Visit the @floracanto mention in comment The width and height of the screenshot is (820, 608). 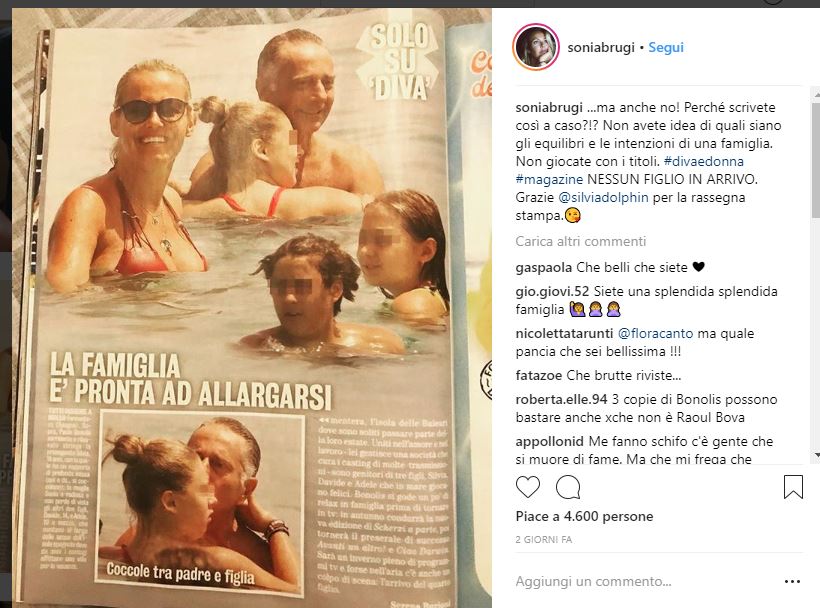click(x=655, y=334)
